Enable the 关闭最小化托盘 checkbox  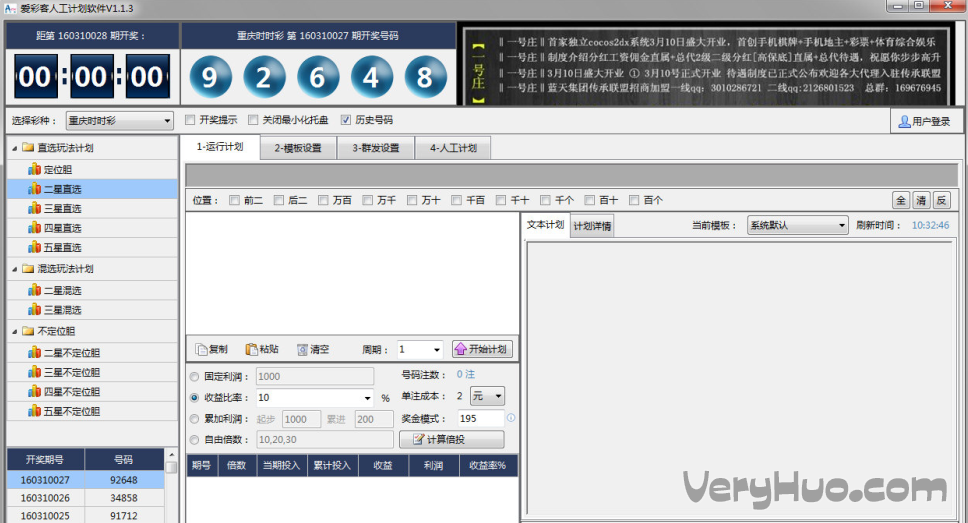(x=253, y=120)
